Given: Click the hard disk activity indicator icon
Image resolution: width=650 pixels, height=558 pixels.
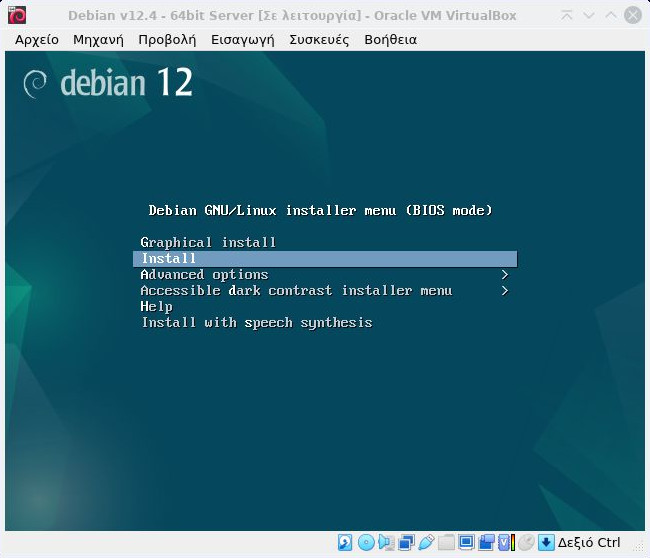Looking at the screenshot, I should (x=345, y=543).
